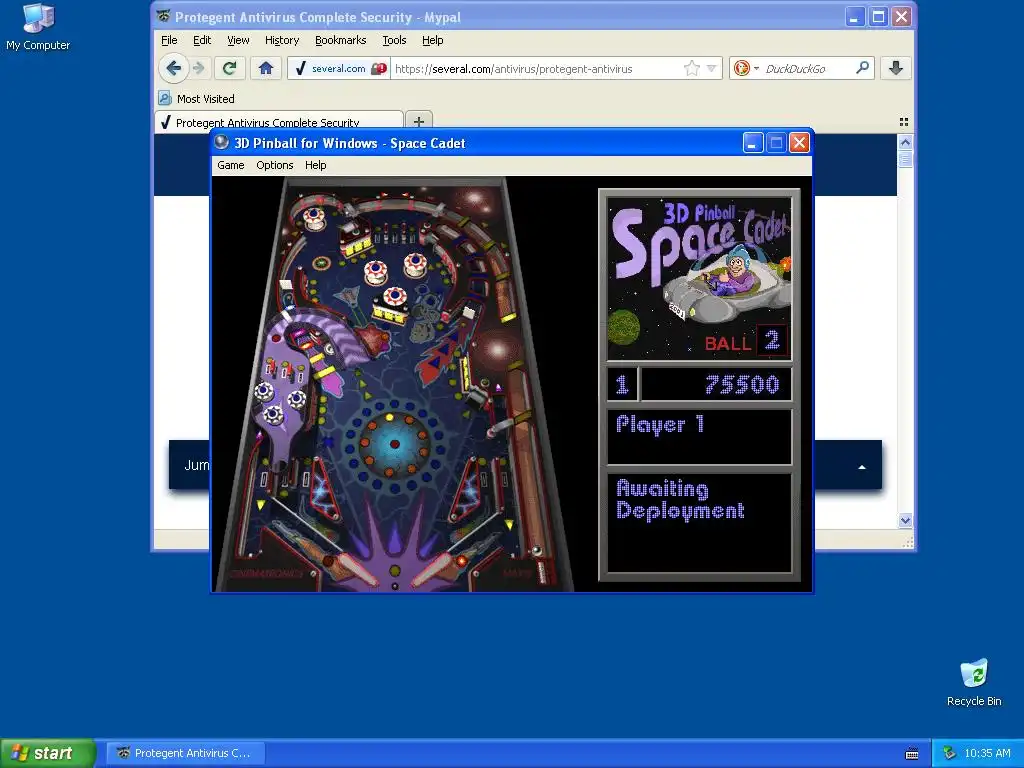The width and height of the screenshot is (1024, 768).
Task: Click the Player 1 text panel
Action: tap(699, 437)
